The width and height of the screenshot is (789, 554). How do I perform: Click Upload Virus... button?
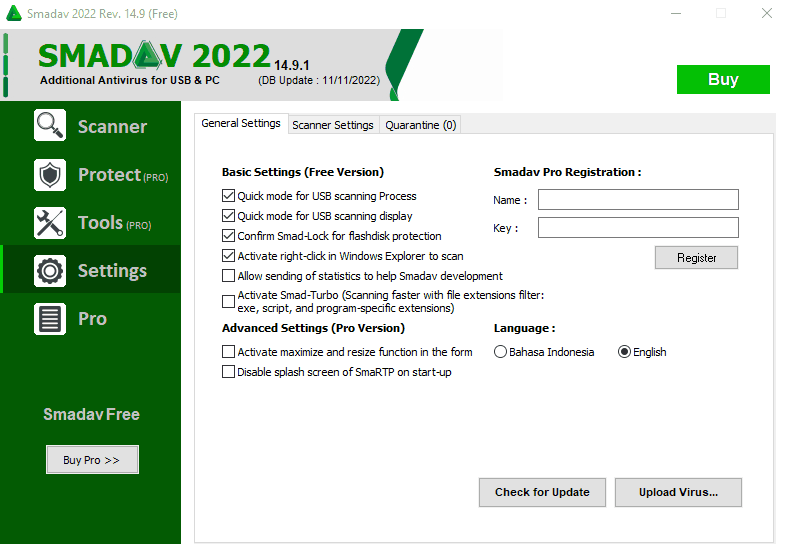click(678, 492)
